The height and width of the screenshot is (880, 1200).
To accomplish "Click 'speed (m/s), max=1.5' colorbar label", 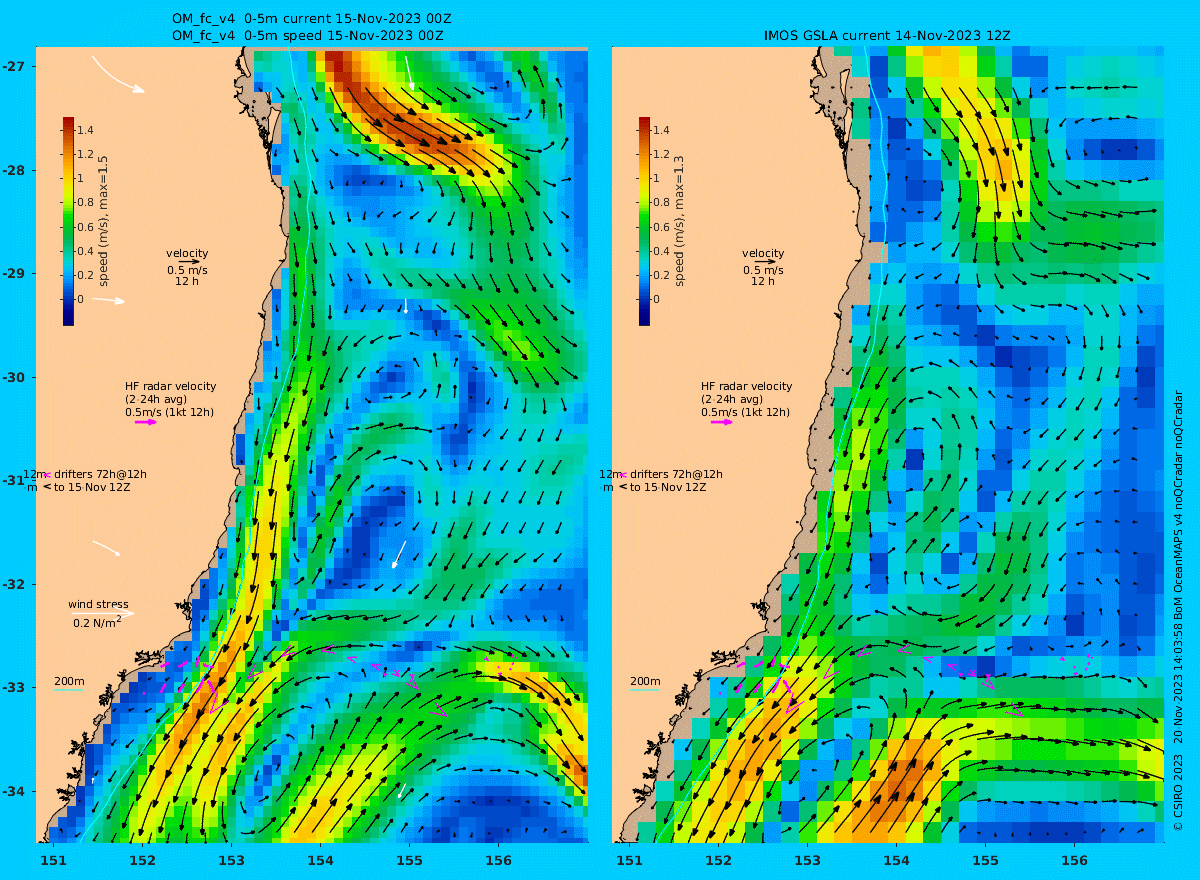I will (x=102, y=221).
